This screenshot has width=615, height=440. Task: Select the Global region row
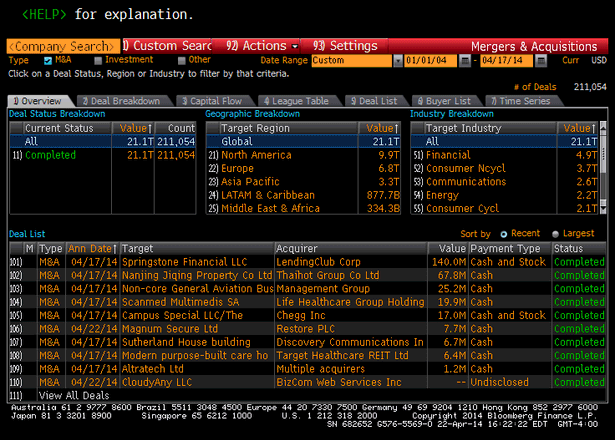[x=303, y=142]
